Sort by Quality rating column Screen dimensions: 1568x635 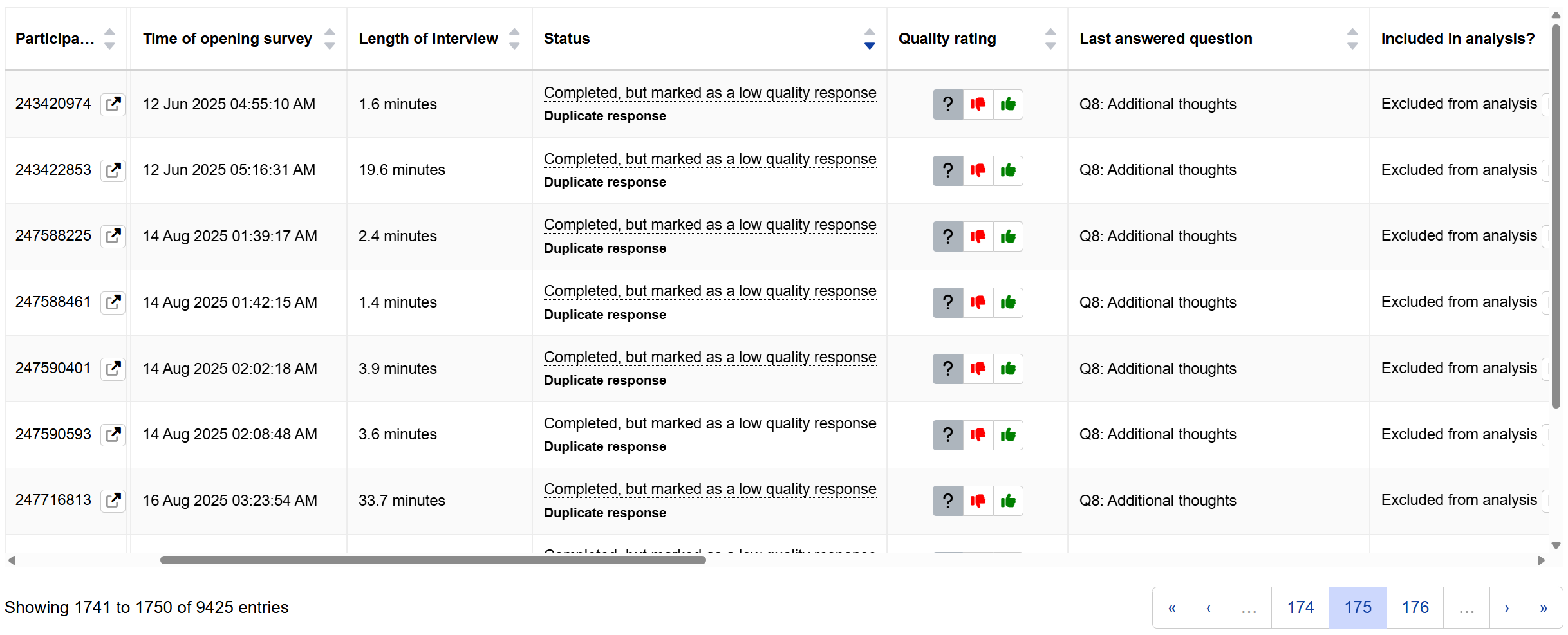coord(1050,39)
